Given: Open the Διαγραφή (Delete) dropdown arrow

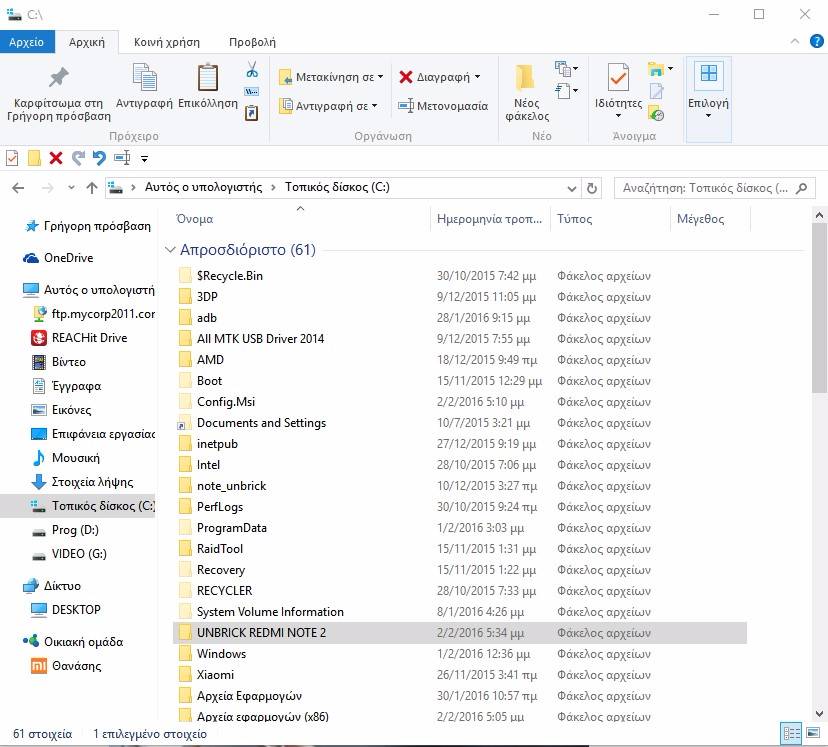Looking at the screenshot, I should 477,77.
